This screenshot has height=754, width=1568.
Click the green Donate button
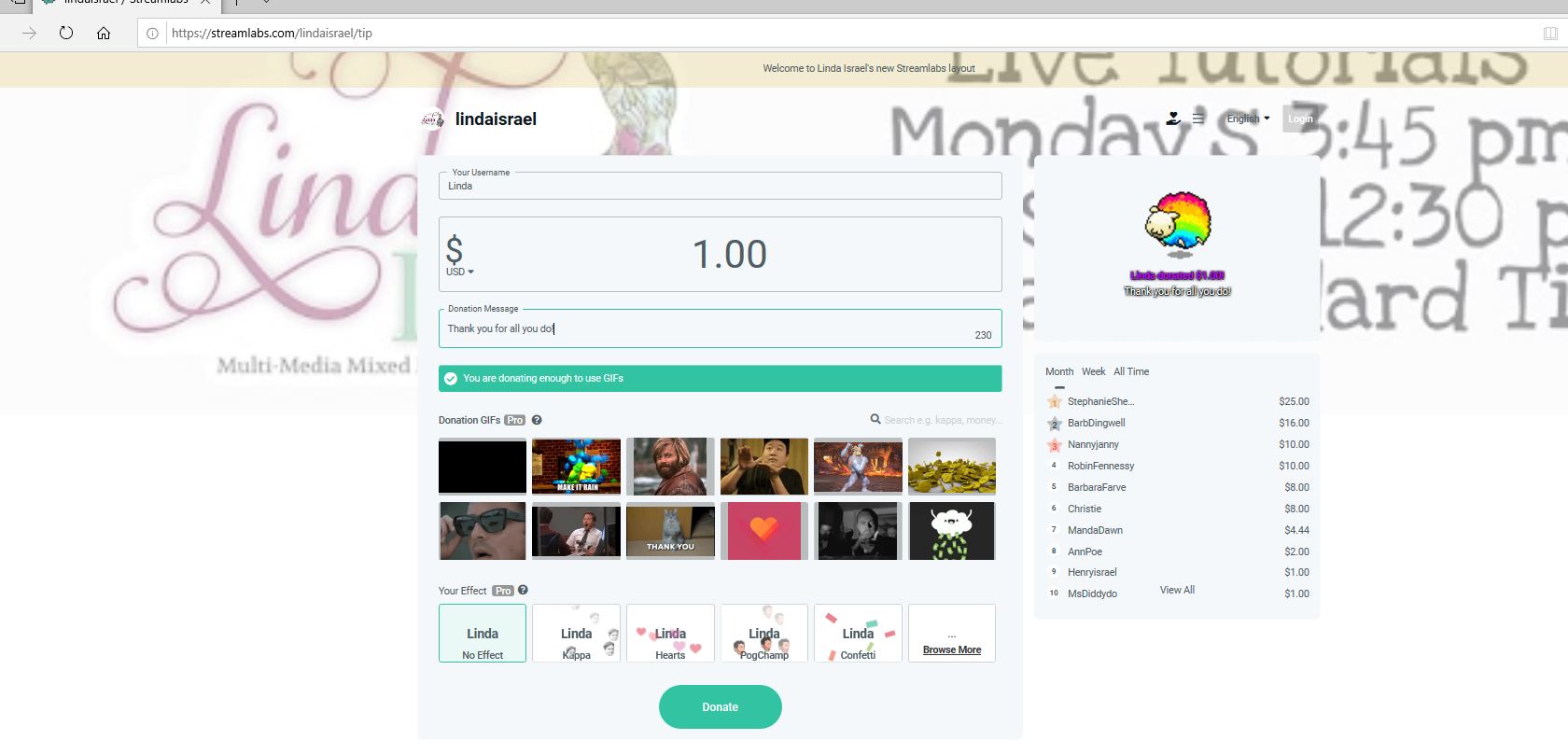(721, 706)
